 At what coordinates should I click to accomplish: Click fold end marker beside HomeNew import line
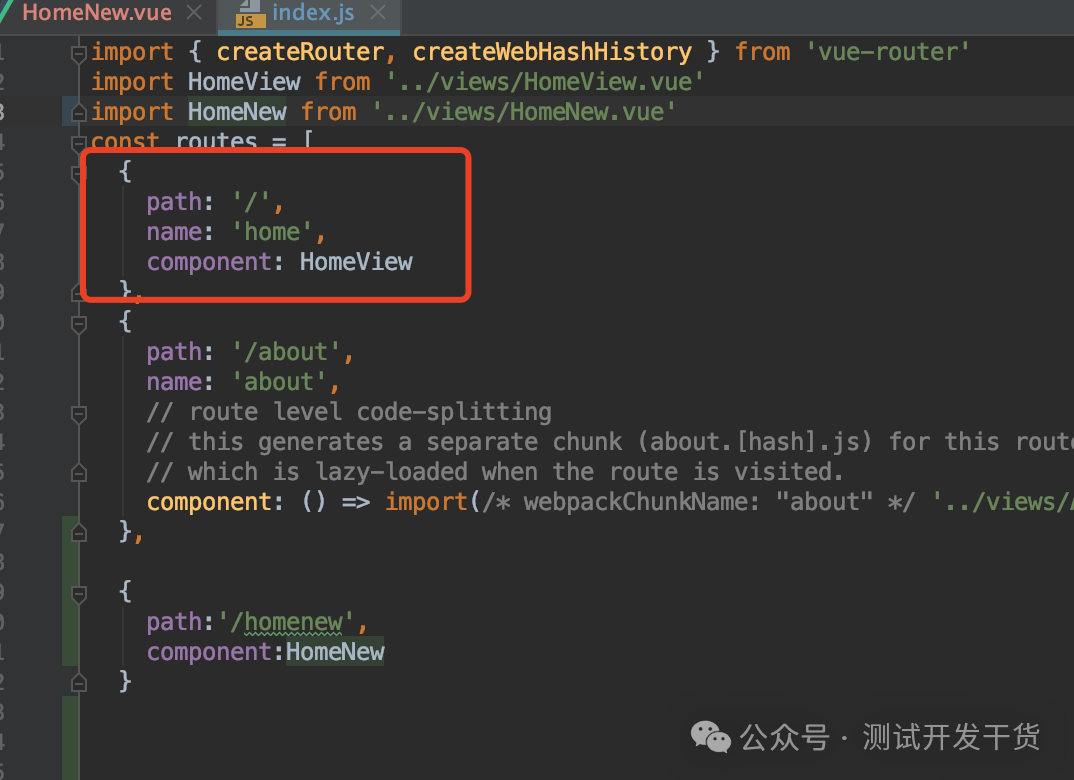coord(79,112)
